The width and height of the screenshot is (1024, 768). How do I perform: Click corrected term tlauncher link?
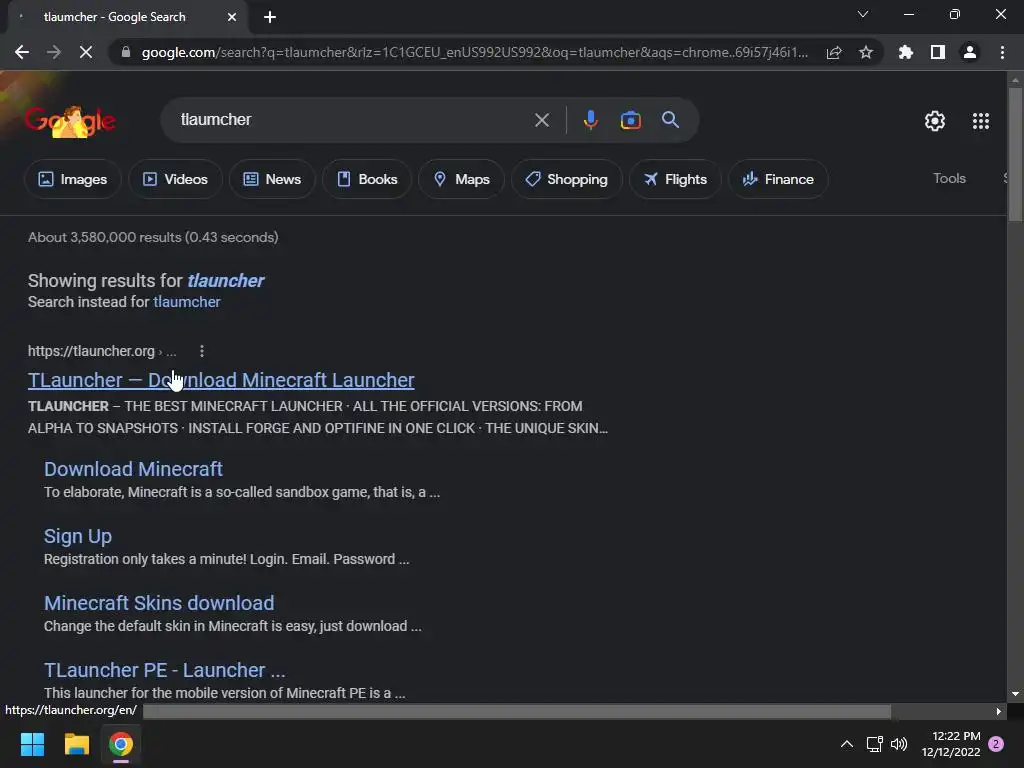225,281
